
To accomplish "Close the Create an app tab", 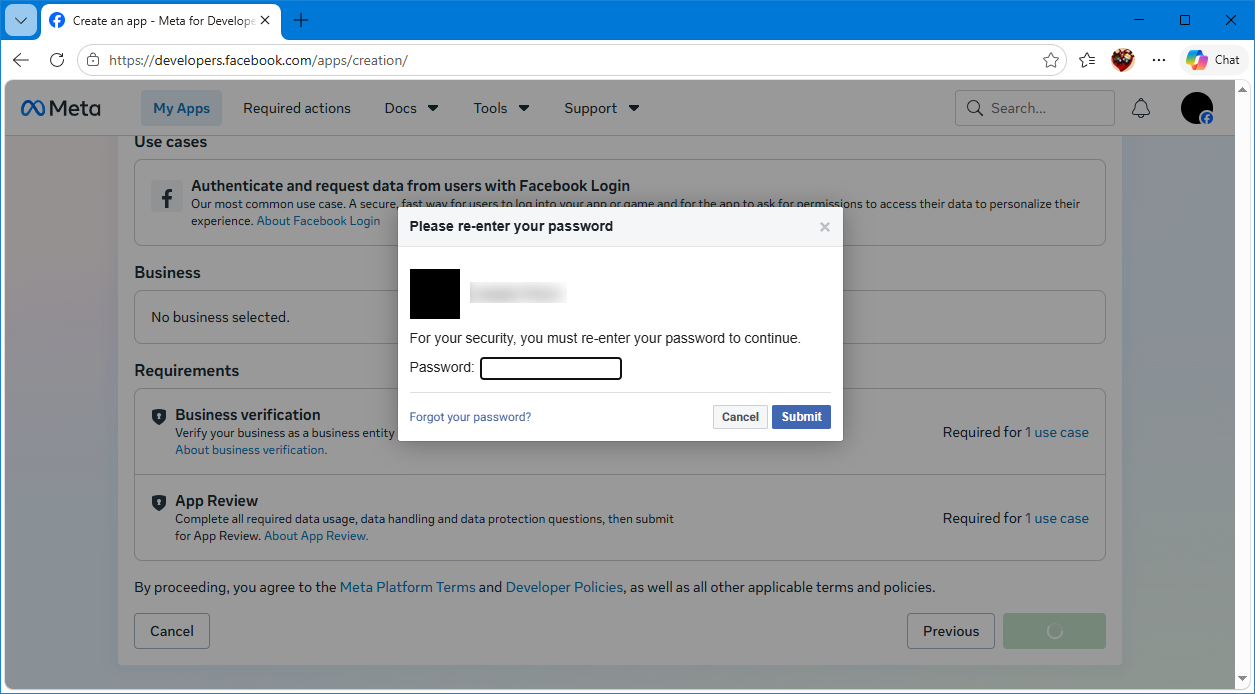I will (x=266, y=20).
